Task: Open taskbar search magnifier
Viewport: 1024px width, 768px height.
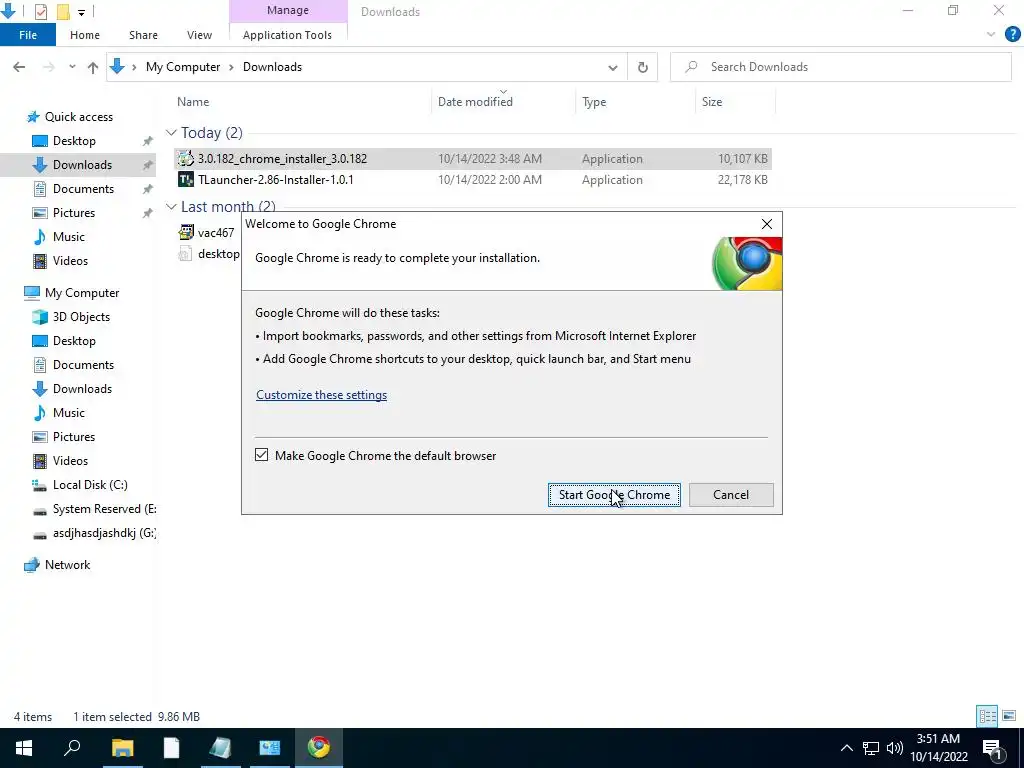Action: click(x=72, y=747)
